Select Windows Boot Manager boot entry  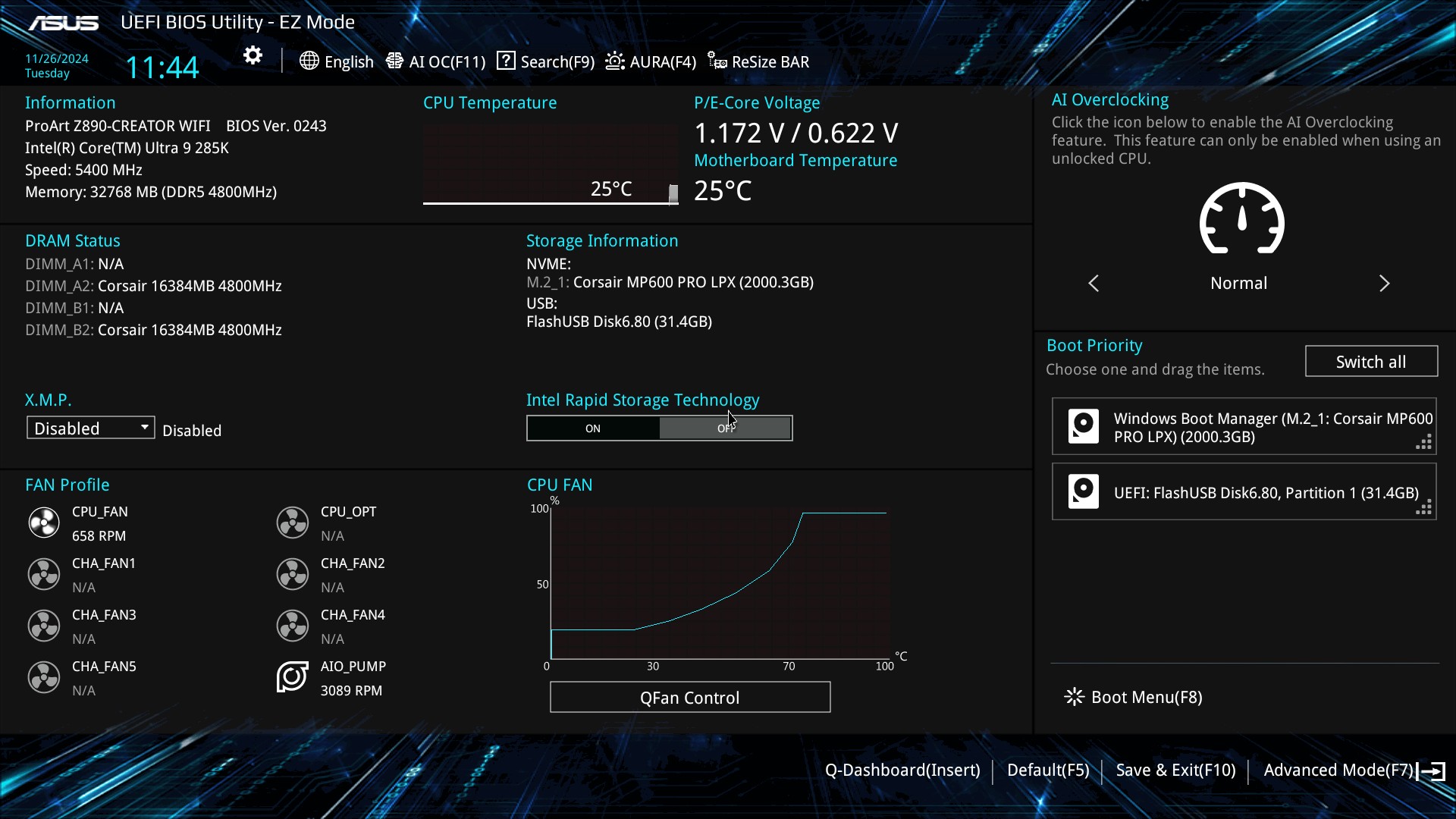1244,427
